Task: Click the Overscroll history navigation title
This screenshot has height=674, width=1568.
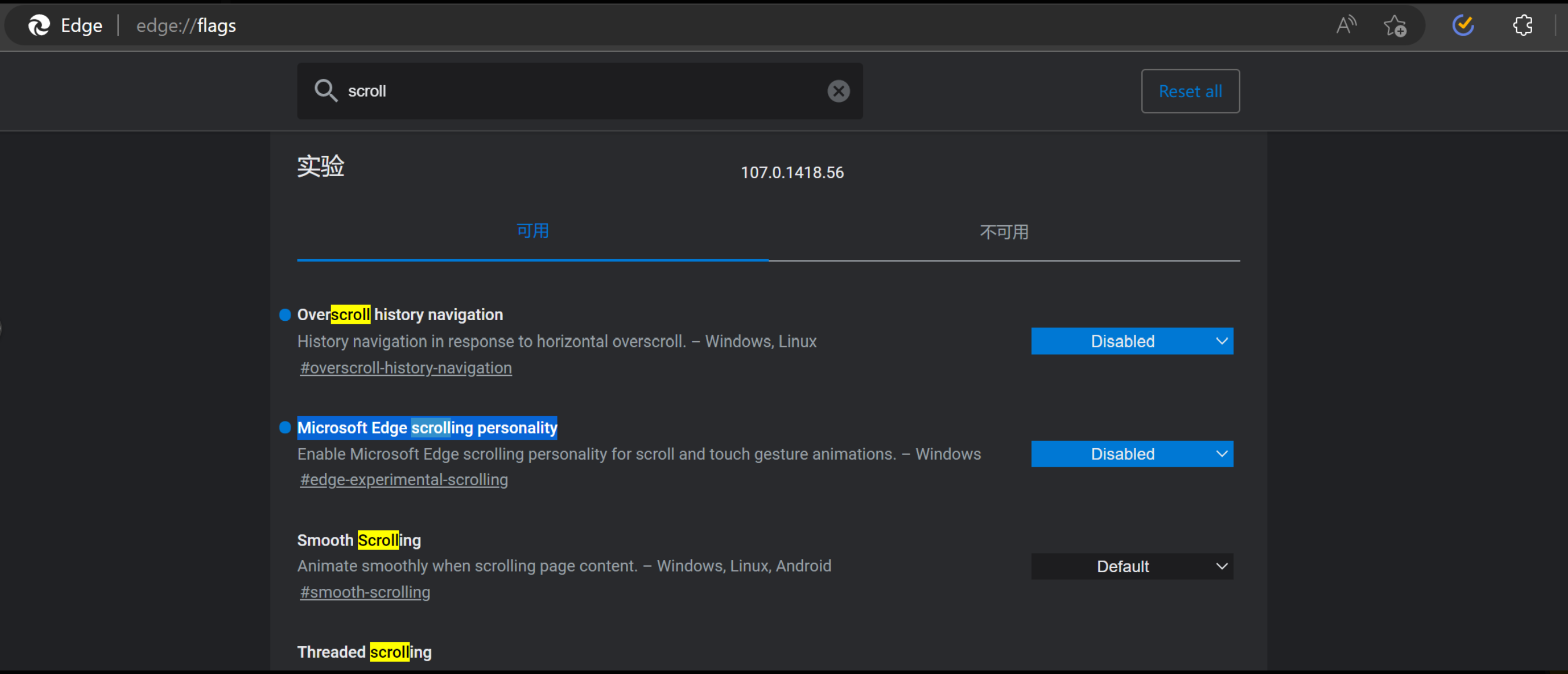Action: click(400, 315)
